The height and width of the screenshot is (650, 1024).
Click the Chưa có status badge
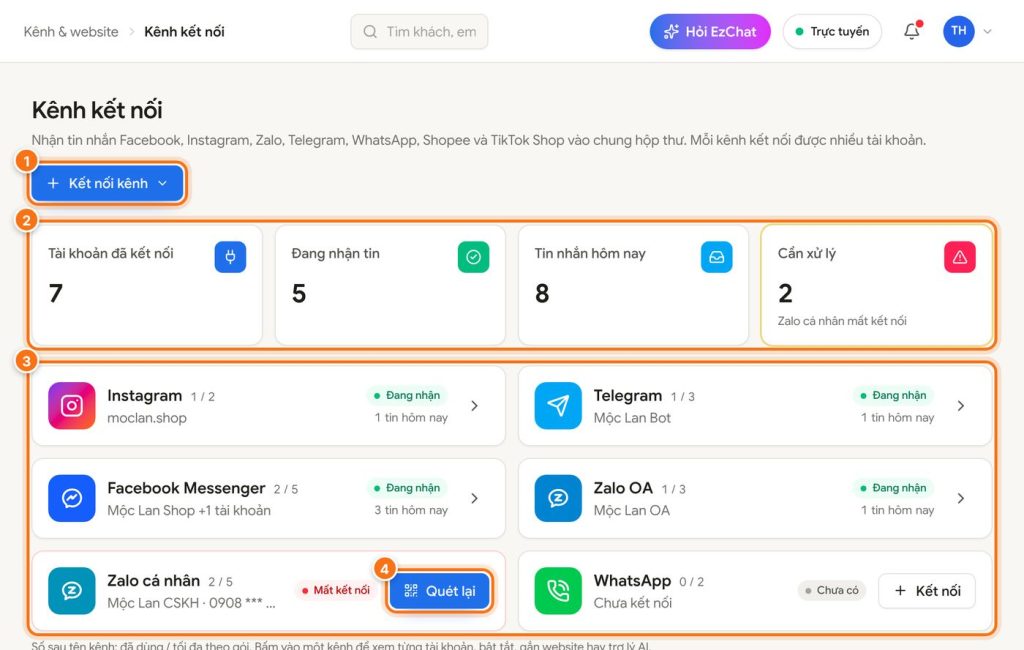[831, 591]
